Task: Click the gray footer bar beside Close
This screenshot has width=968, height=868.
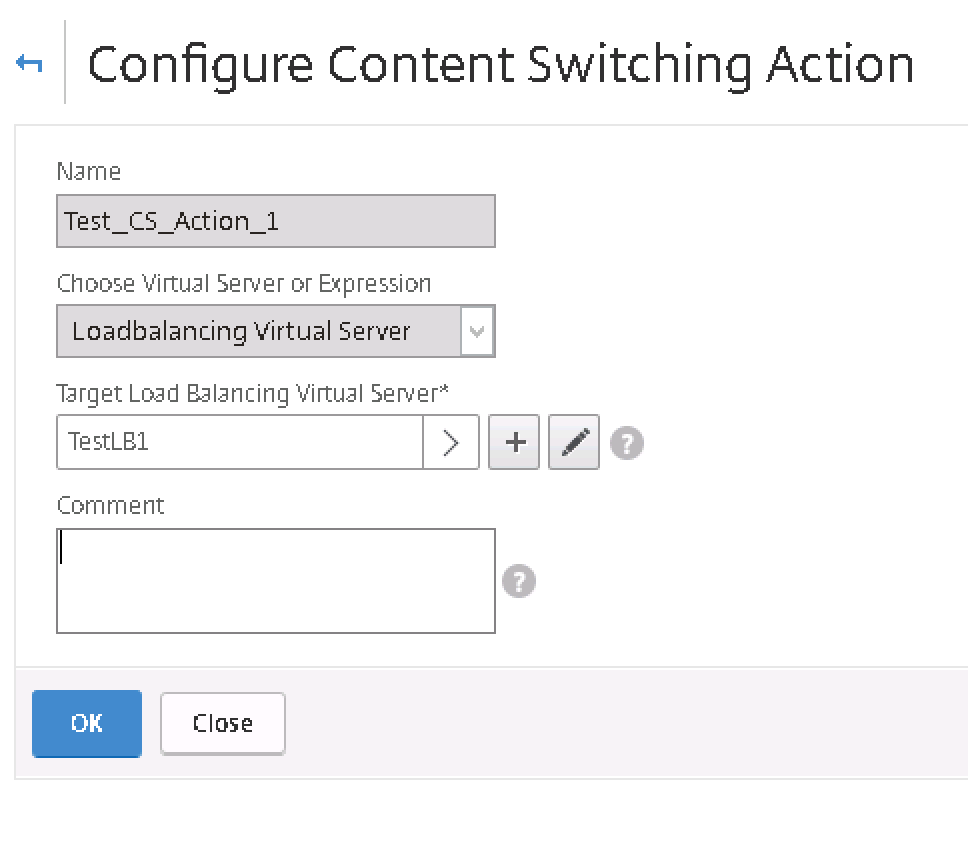Action: pos(617,724)
